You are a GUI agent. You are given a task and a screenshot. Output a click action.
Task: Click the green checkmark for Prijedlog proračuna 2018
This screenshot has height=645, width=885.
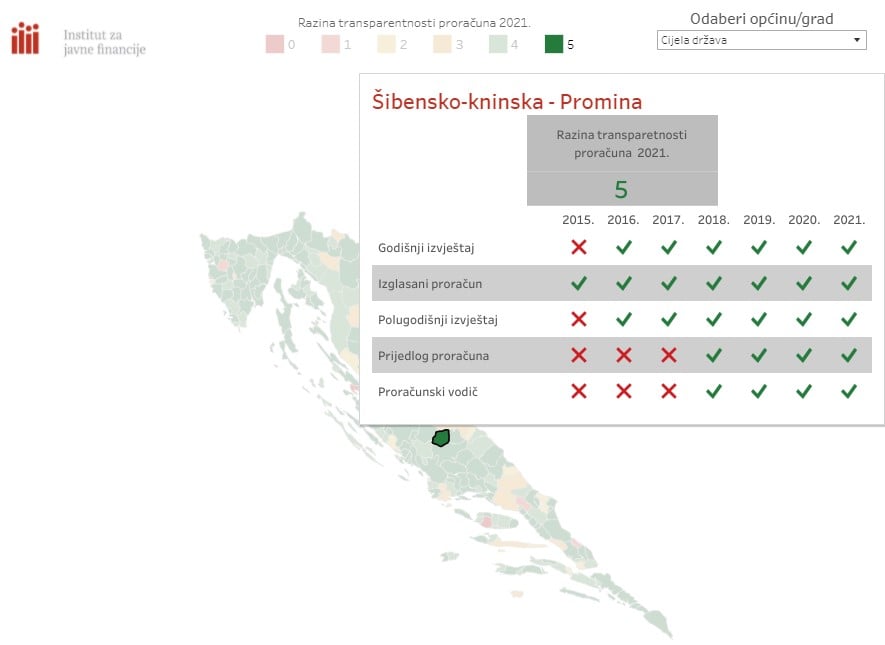click(x=714, y=356)
